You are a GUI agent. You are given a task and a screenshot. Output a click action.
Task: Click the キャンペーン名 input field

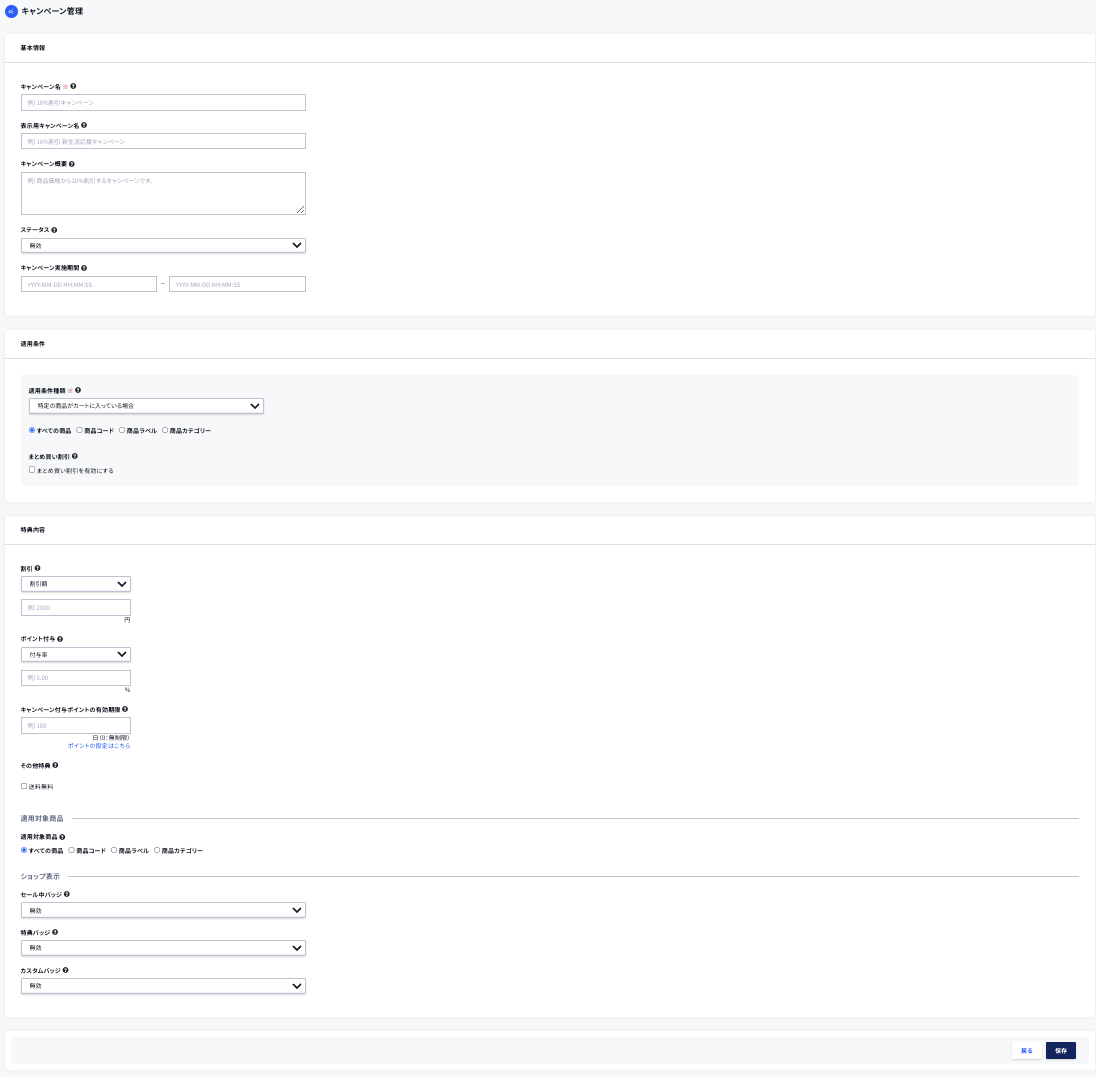tap(163, 102)
